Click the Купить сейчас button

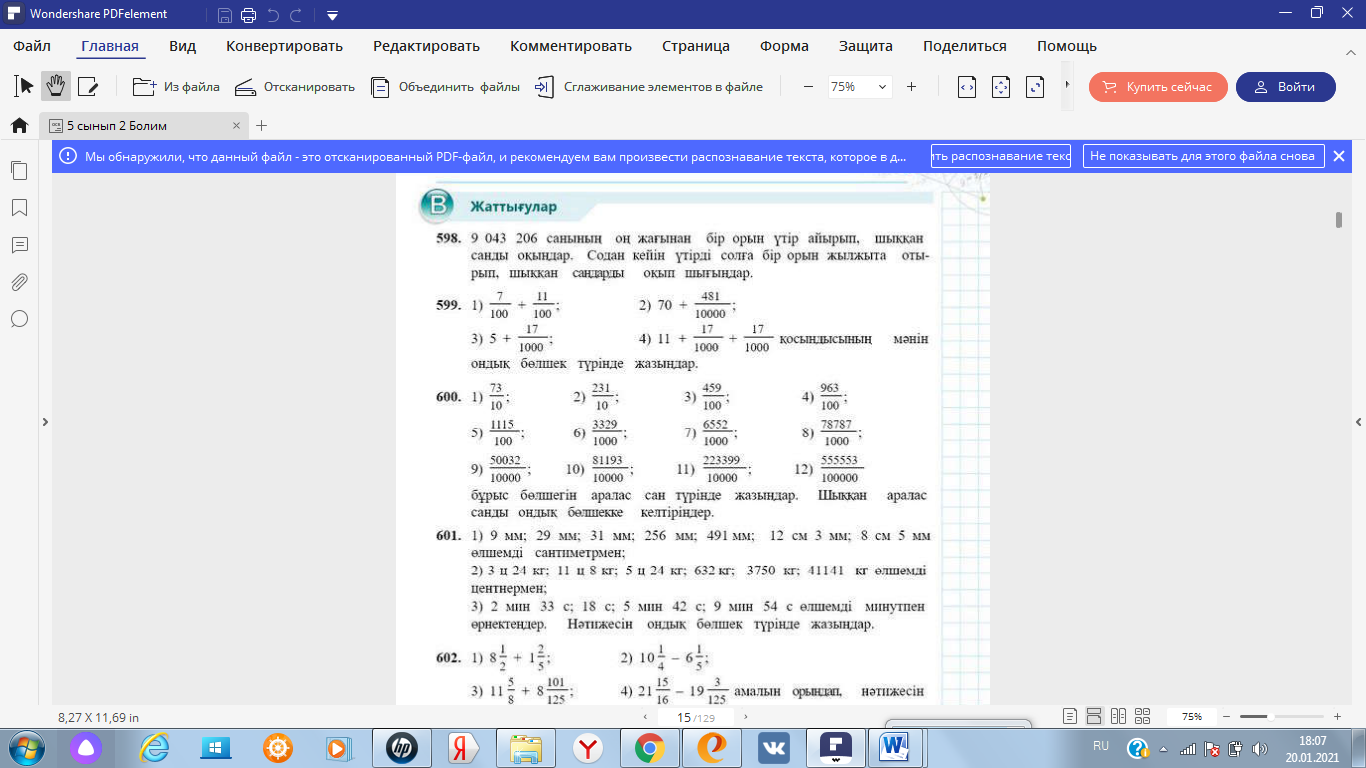click(x=1158, y=87)
